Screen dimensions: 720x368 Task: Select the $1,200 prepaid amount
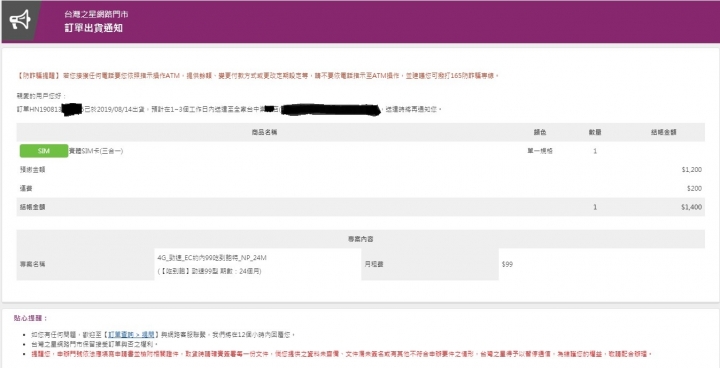pos(692,170)
